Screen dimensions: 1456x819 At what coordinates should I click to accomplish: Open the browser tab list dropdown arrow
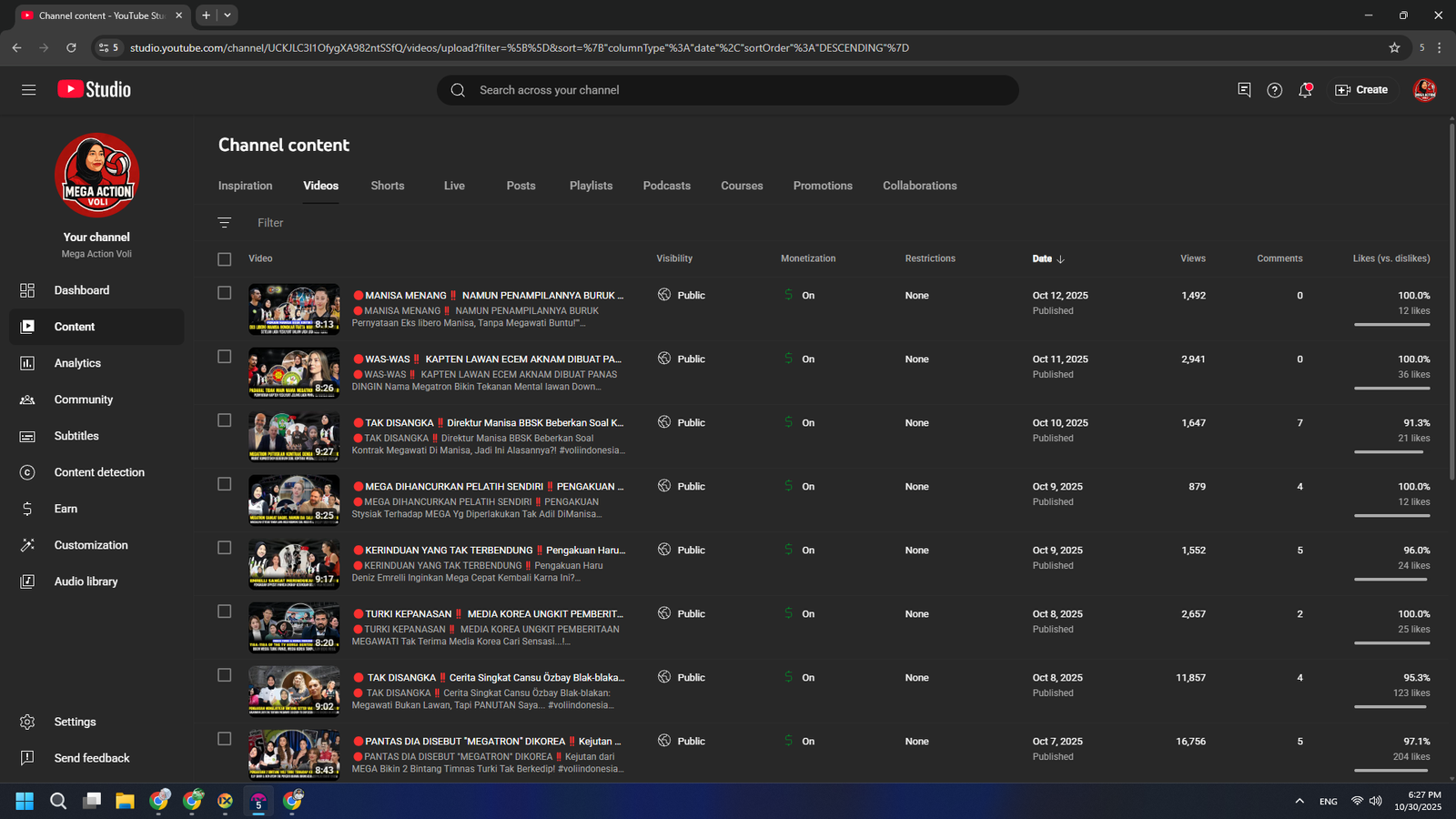[x=227, y=15]
